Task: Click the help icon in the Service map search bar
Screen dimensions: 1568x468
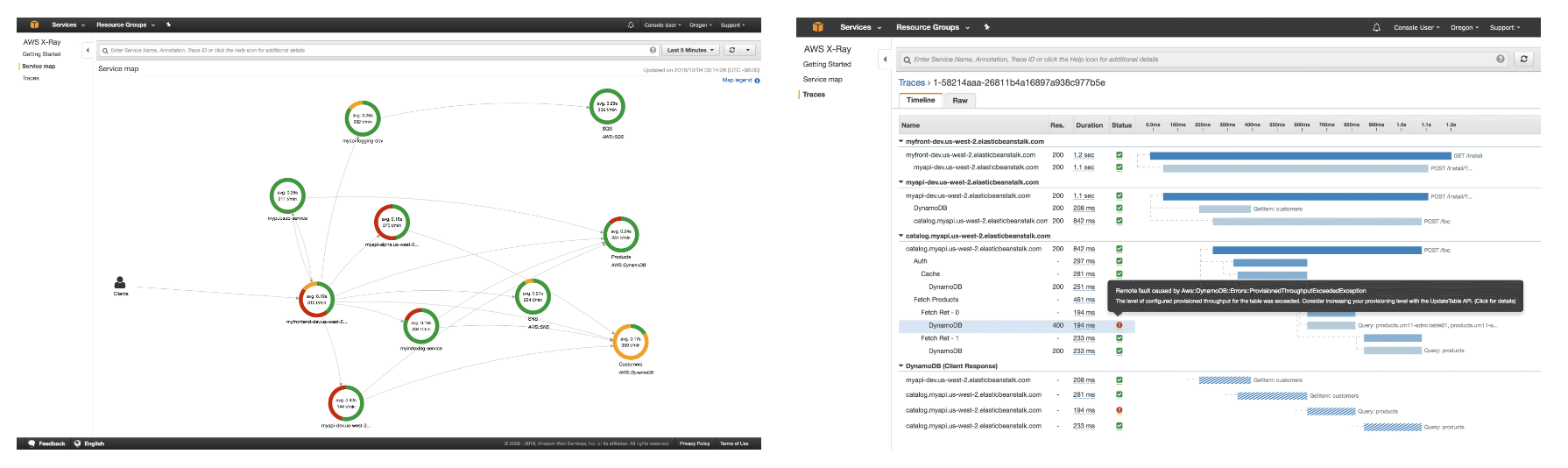Action: pos(653,50)
